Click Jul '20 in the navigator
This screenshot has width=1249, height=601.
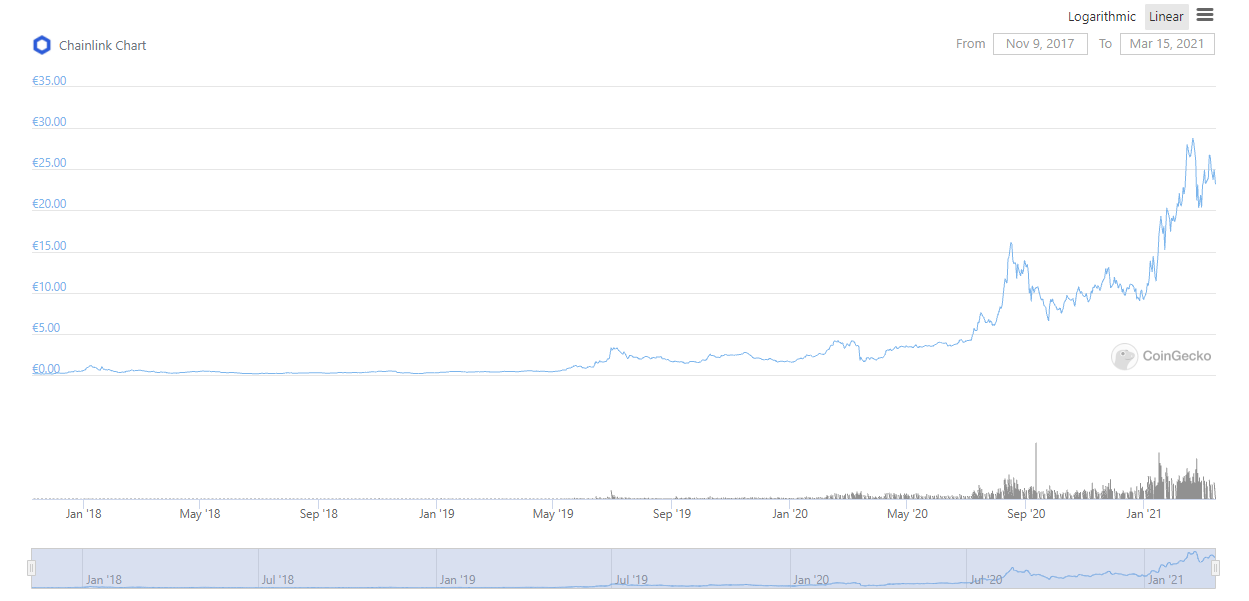(986, 579)
